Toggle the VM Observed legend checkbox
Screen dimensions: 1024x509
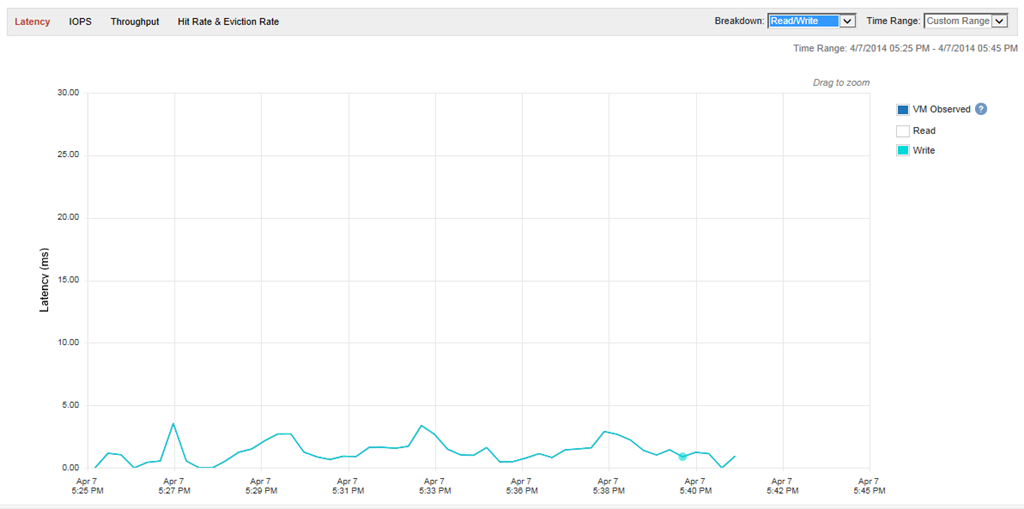click(x=903, y=110)
